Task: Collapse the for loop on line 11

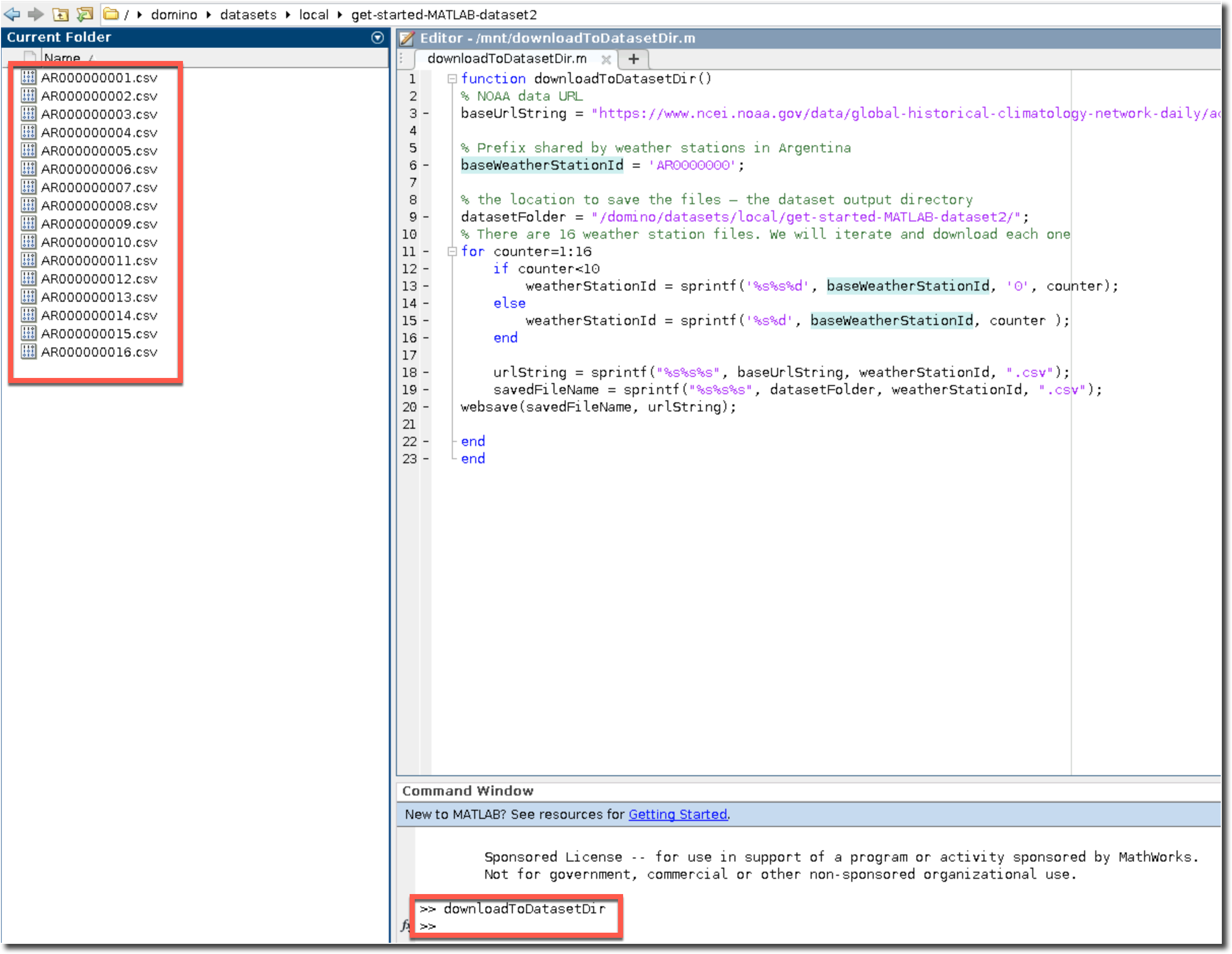Action: [452, 251]
